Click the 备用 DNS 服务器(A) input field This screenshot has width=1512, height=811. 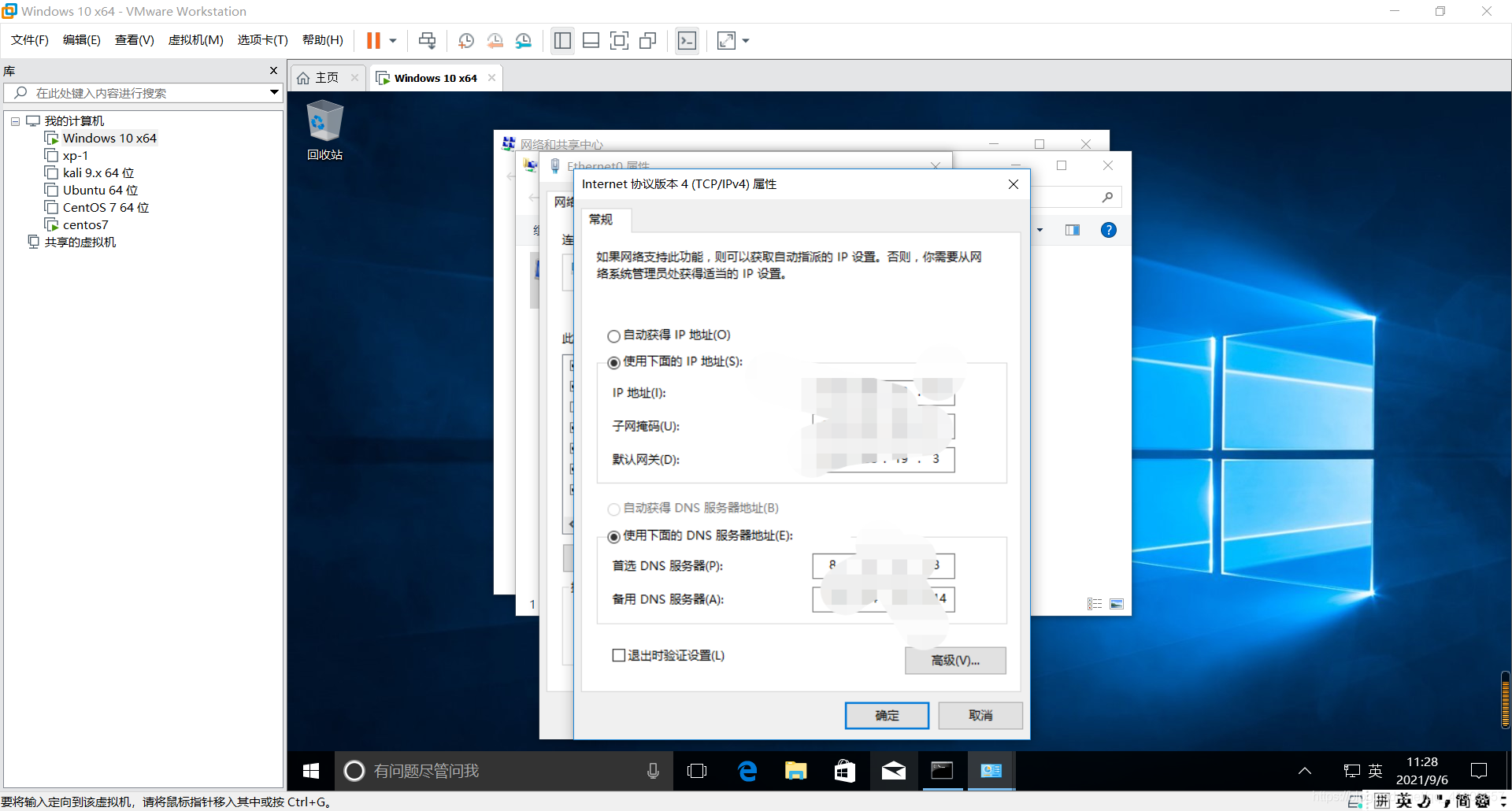coord(884,599)
